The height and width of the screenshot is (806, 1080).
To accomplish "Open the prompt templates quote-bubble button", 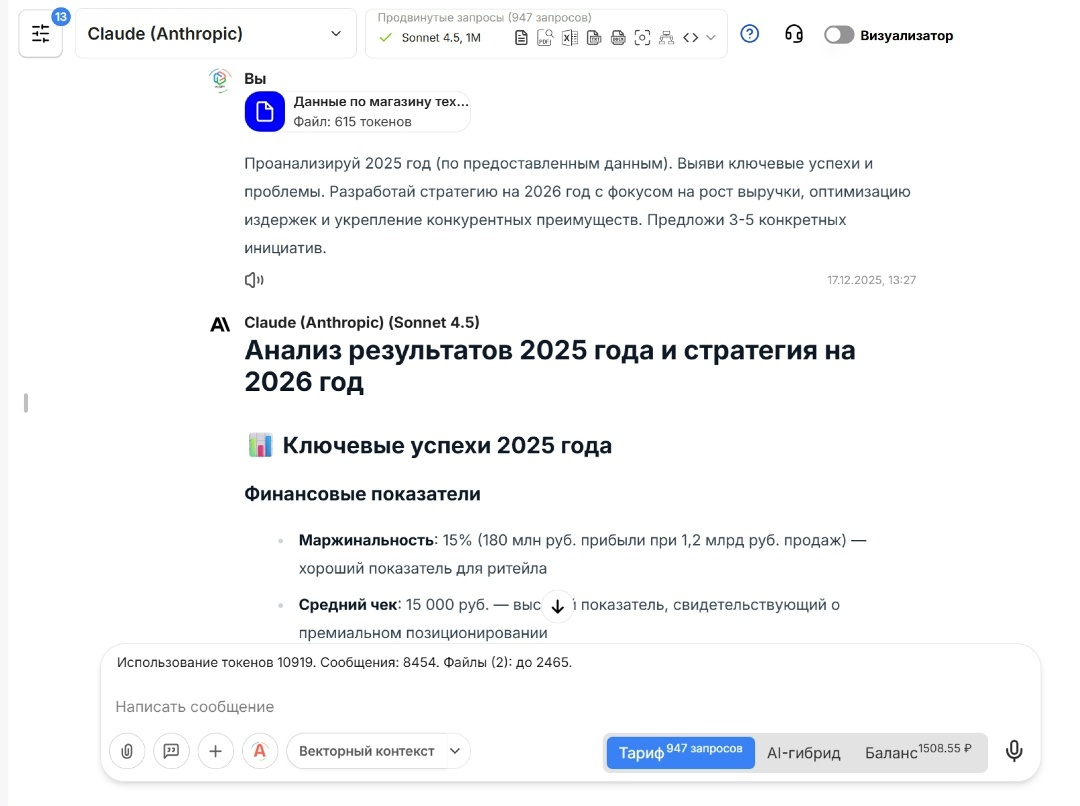I will pyautogui.click(x=171, y=751).
